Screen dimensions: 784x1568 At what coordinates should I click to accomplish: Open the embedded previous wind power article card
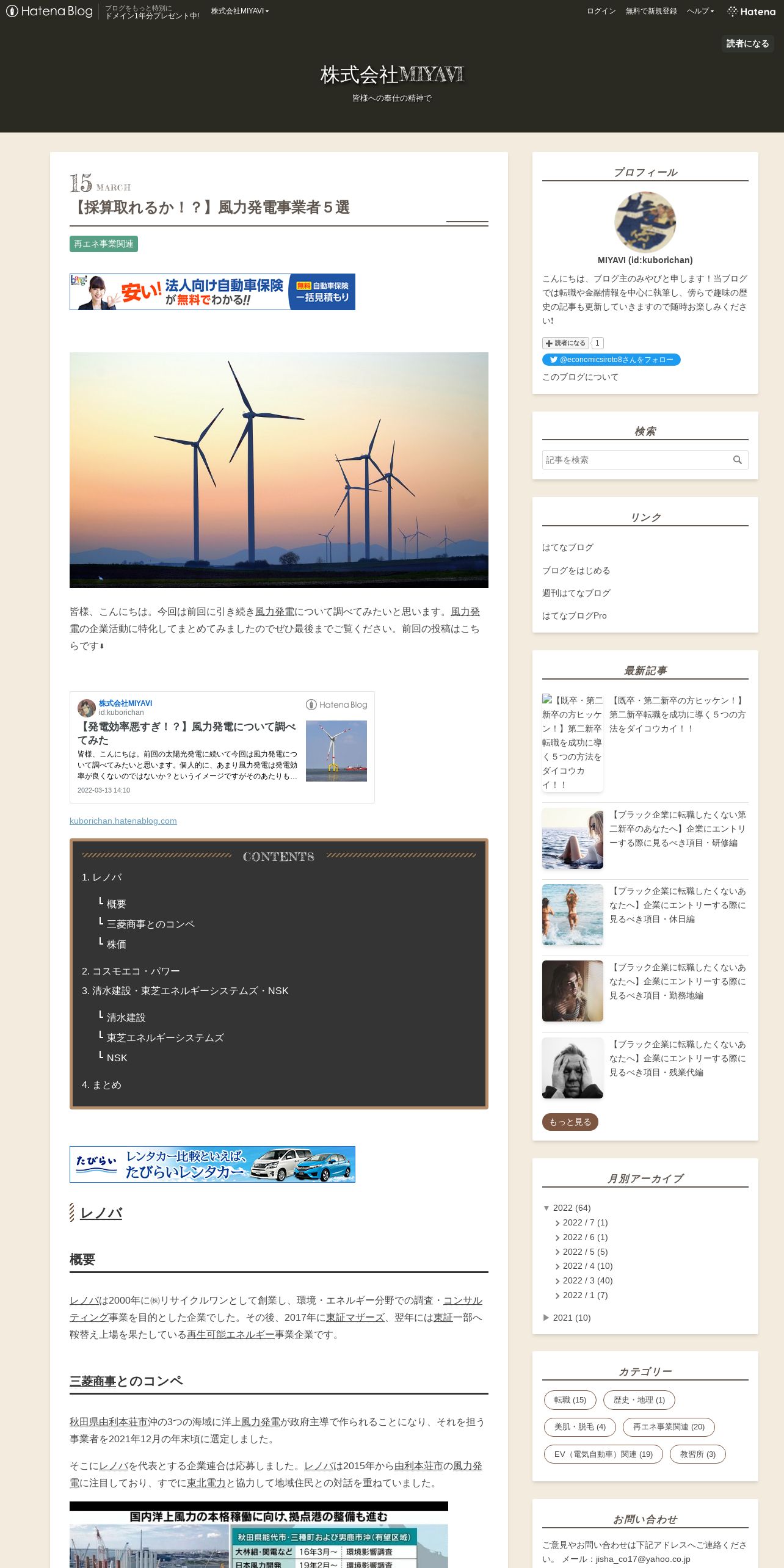pos(222,747)
